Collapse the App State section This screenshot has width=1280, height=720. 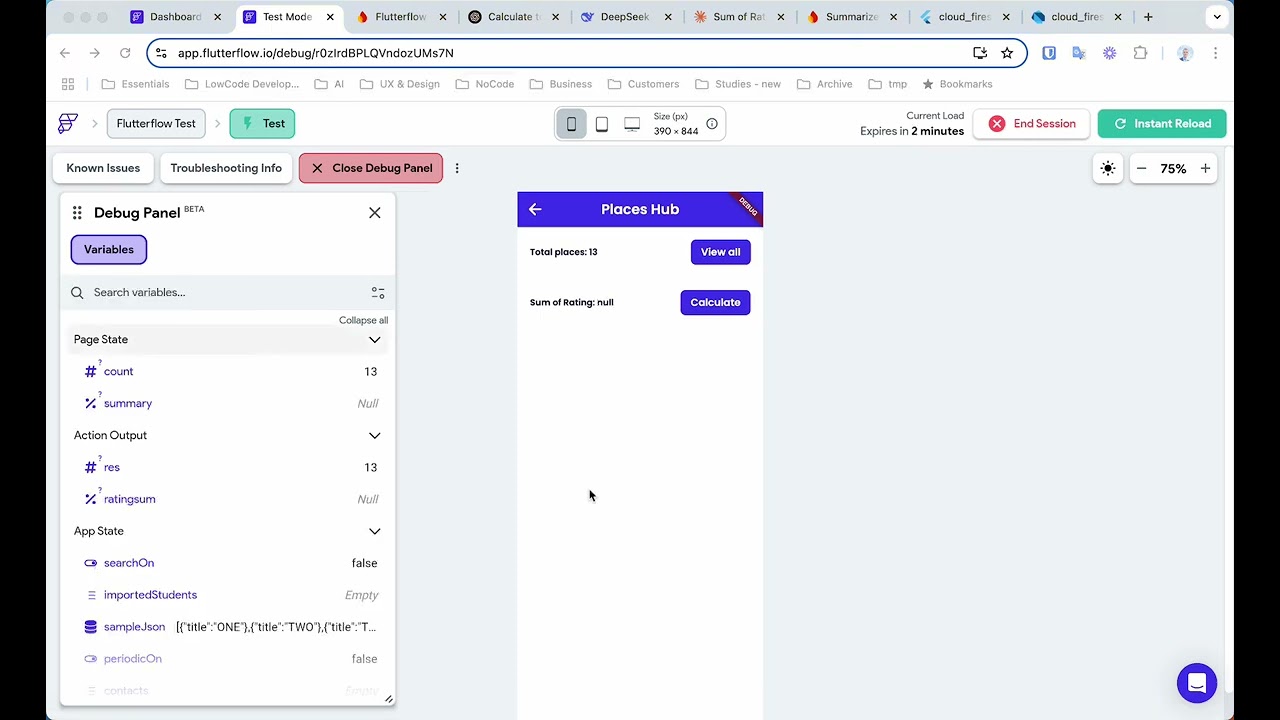(x=375, y=531)
